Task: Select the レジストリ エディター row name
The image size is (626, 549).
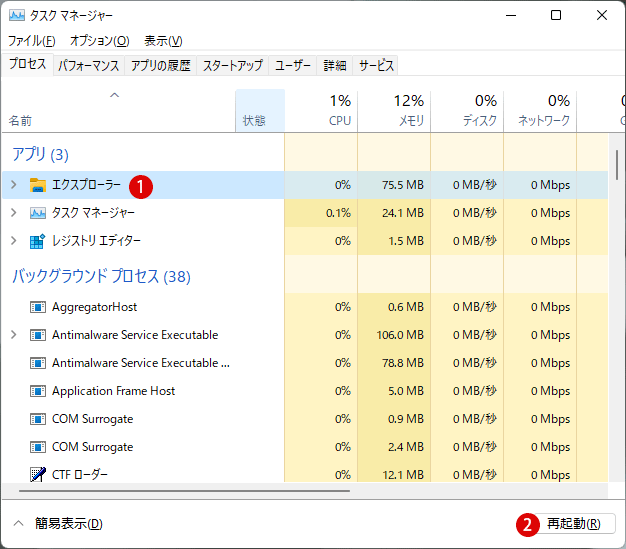Action: tap(96, 241)
